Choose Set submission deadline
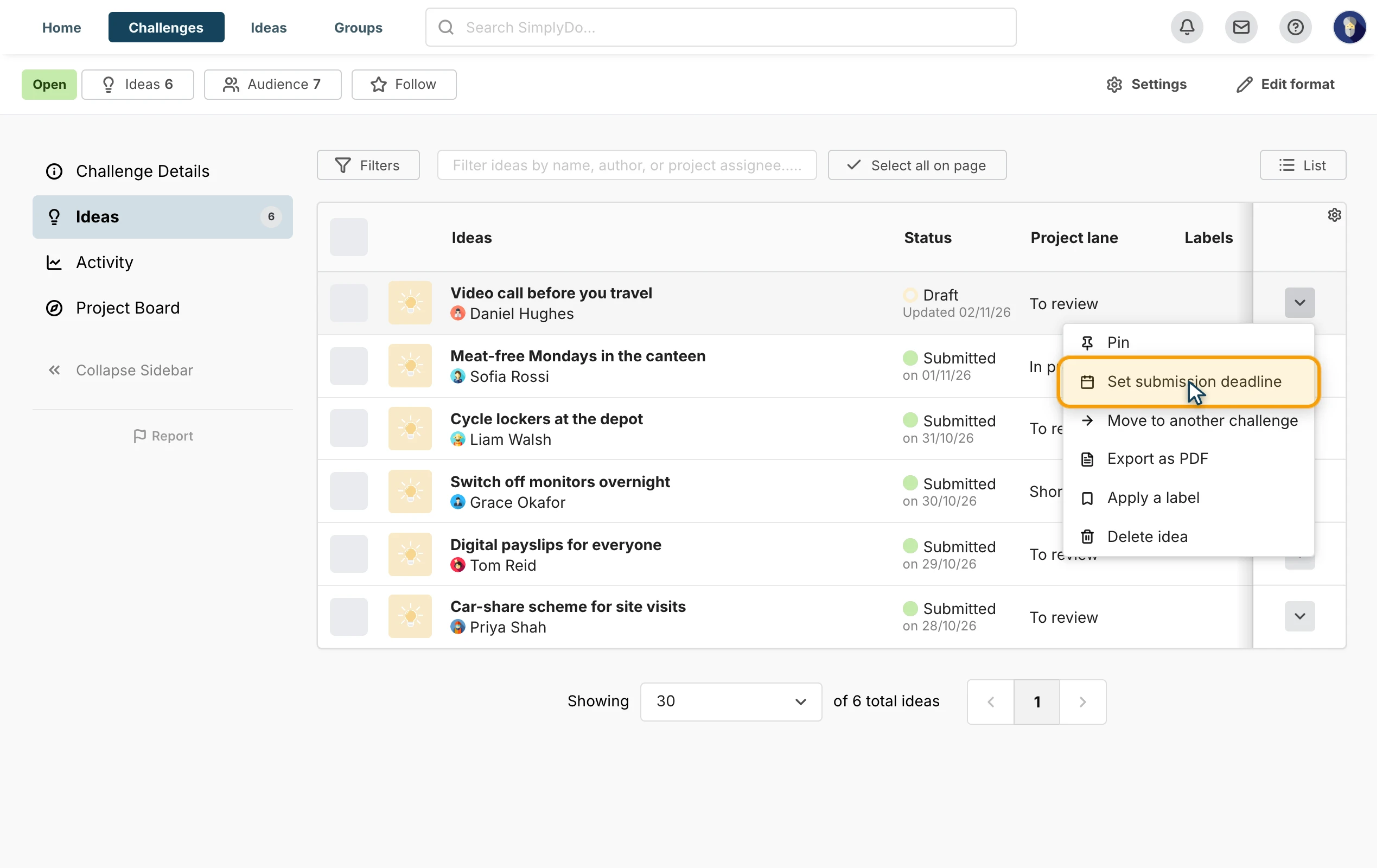The width and height of the screenshot is (1389, 868). [1188, 382]
